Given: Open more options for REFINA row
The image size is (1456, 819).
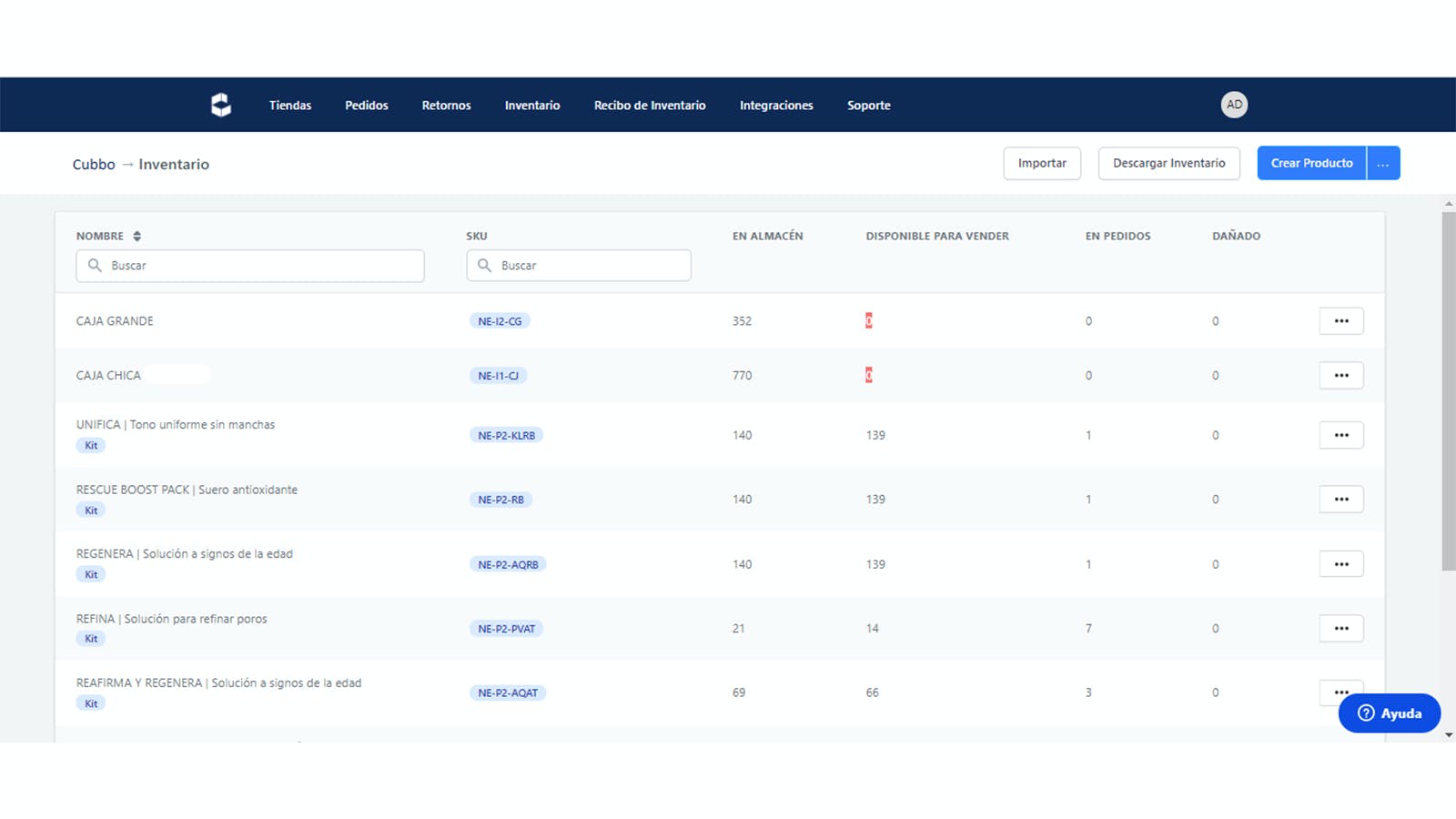Looking at the screenshot, I should click(x=1341, y=628).
